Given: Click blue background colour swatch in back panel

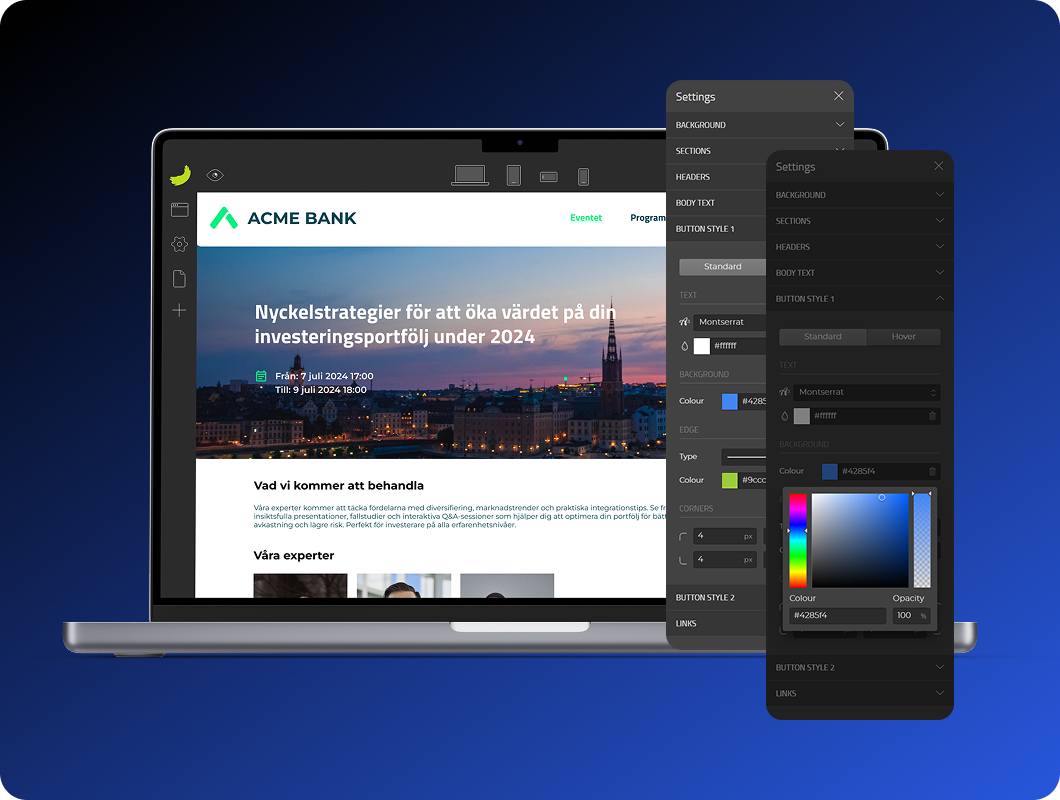Looking at the screenshot, I should (729, 402).
